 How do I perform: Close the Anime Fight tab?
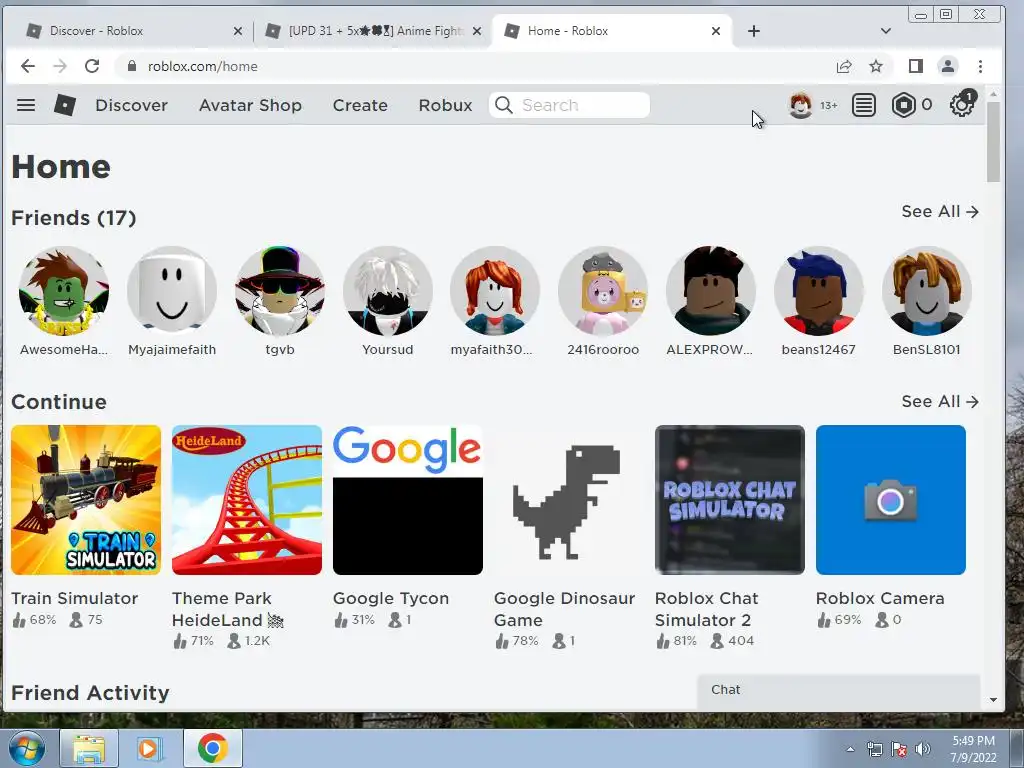pos(477,31)
